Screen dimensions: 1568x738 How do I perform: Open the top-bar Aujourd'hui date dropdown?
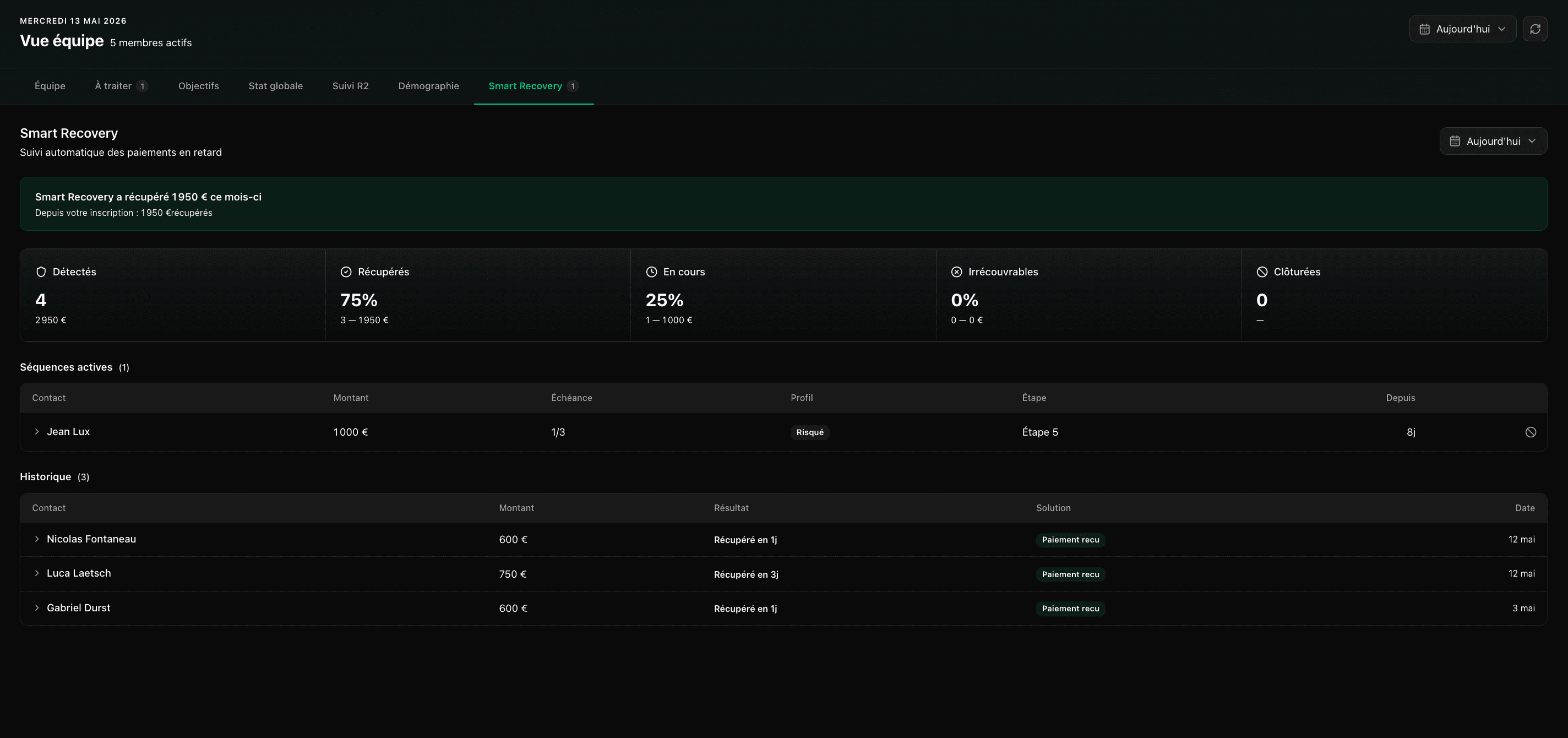1462,29
